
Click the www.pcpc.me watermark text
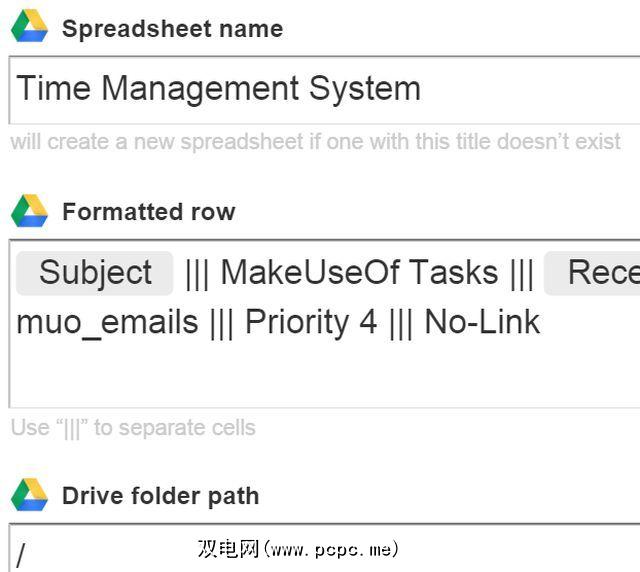[x=298, y=549]
